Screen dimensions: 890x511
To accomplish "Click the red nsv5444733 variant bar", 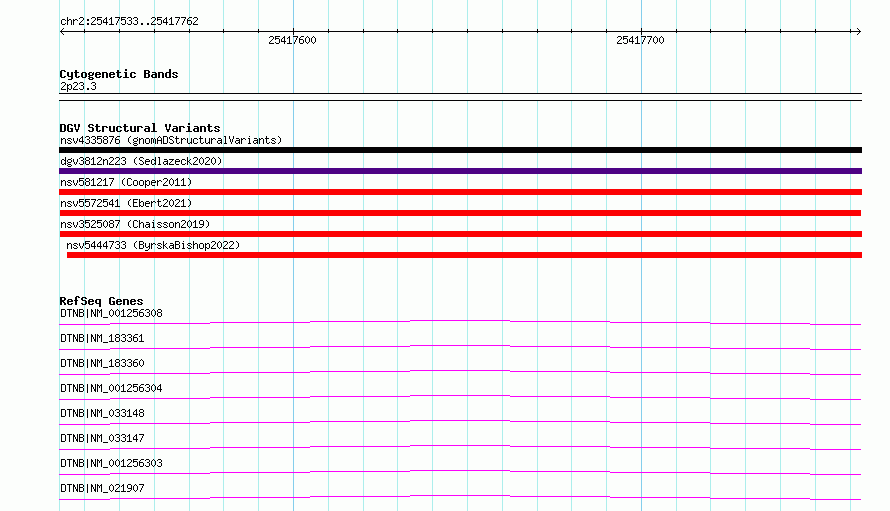I will (x=464, y=255).
